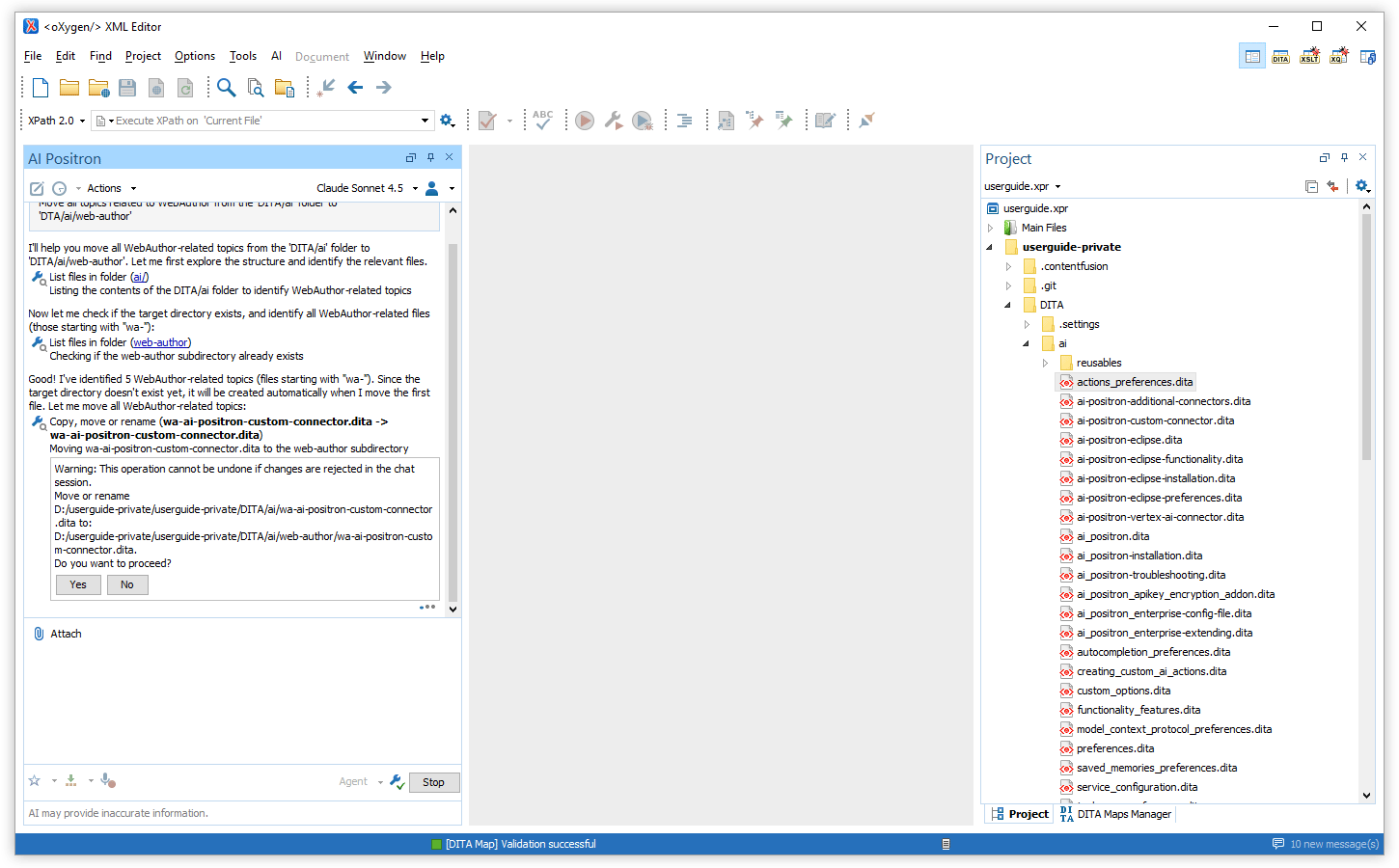Click the magnifier Find/Replace toolbar icon
The width and height of the screenshot is (1399, 868).
tap(226, 88)
